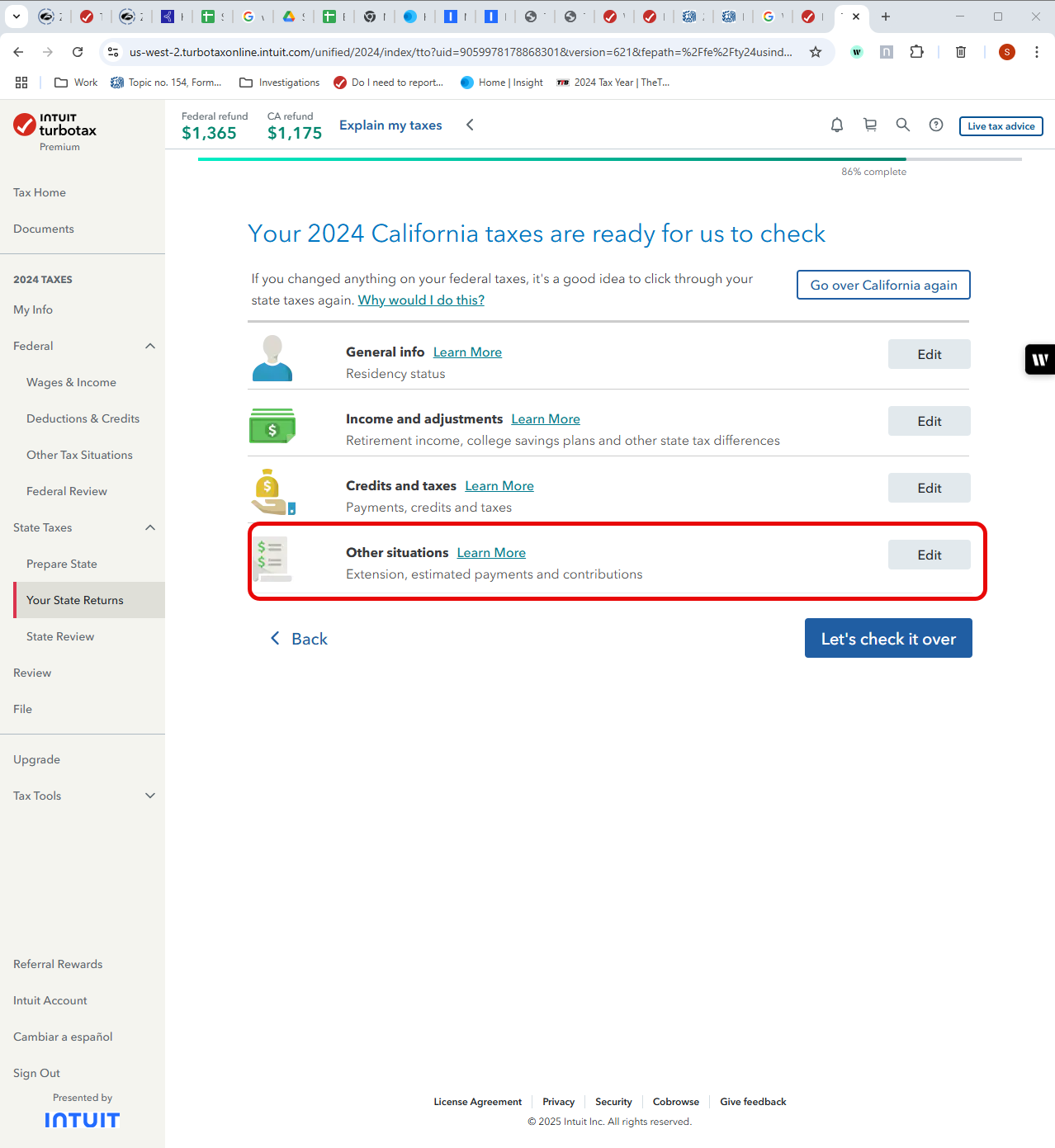The width and height of the screenshot is (1055, 1148).
Task: Open the notifications bell icon
Action: (837, 125)
